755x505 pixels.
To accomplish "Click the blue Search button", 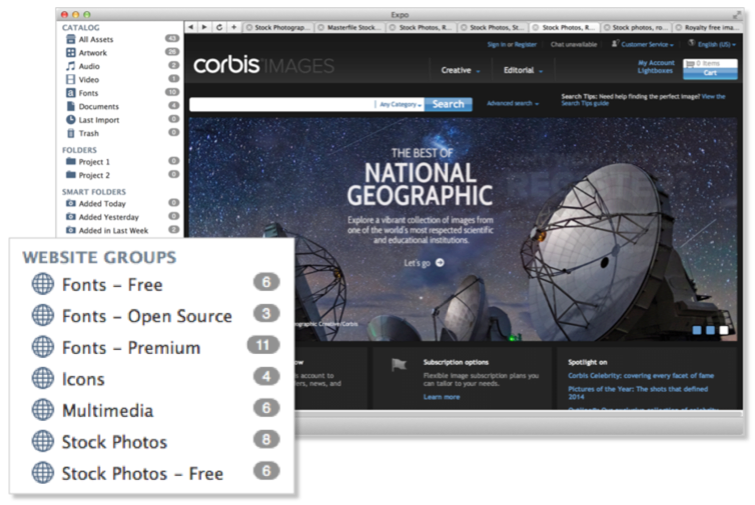I will pyautogui.click(x=448, y=104).
